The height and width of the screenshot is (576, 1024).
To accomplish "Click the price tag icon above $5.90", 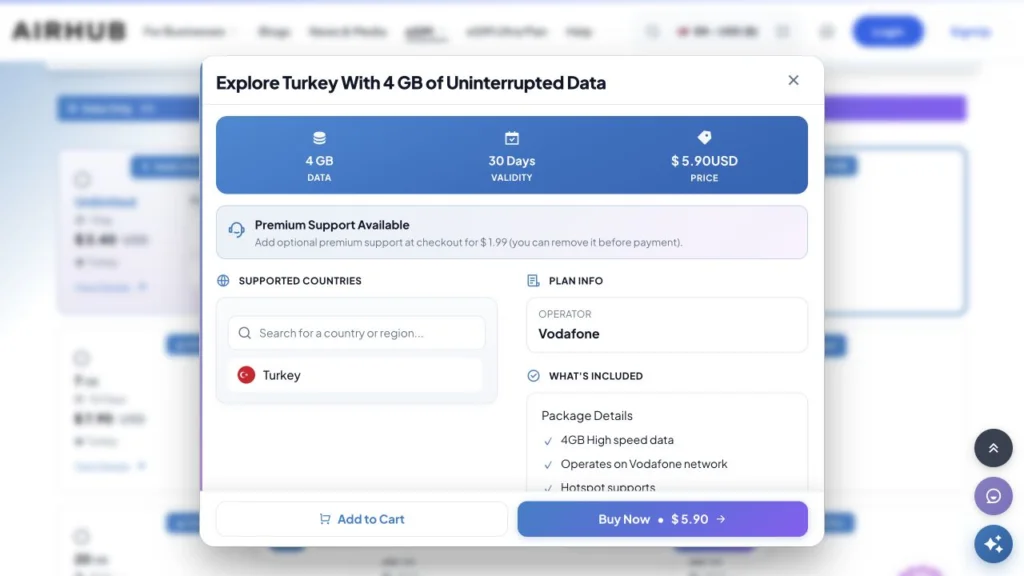I will tap(704, 137).
